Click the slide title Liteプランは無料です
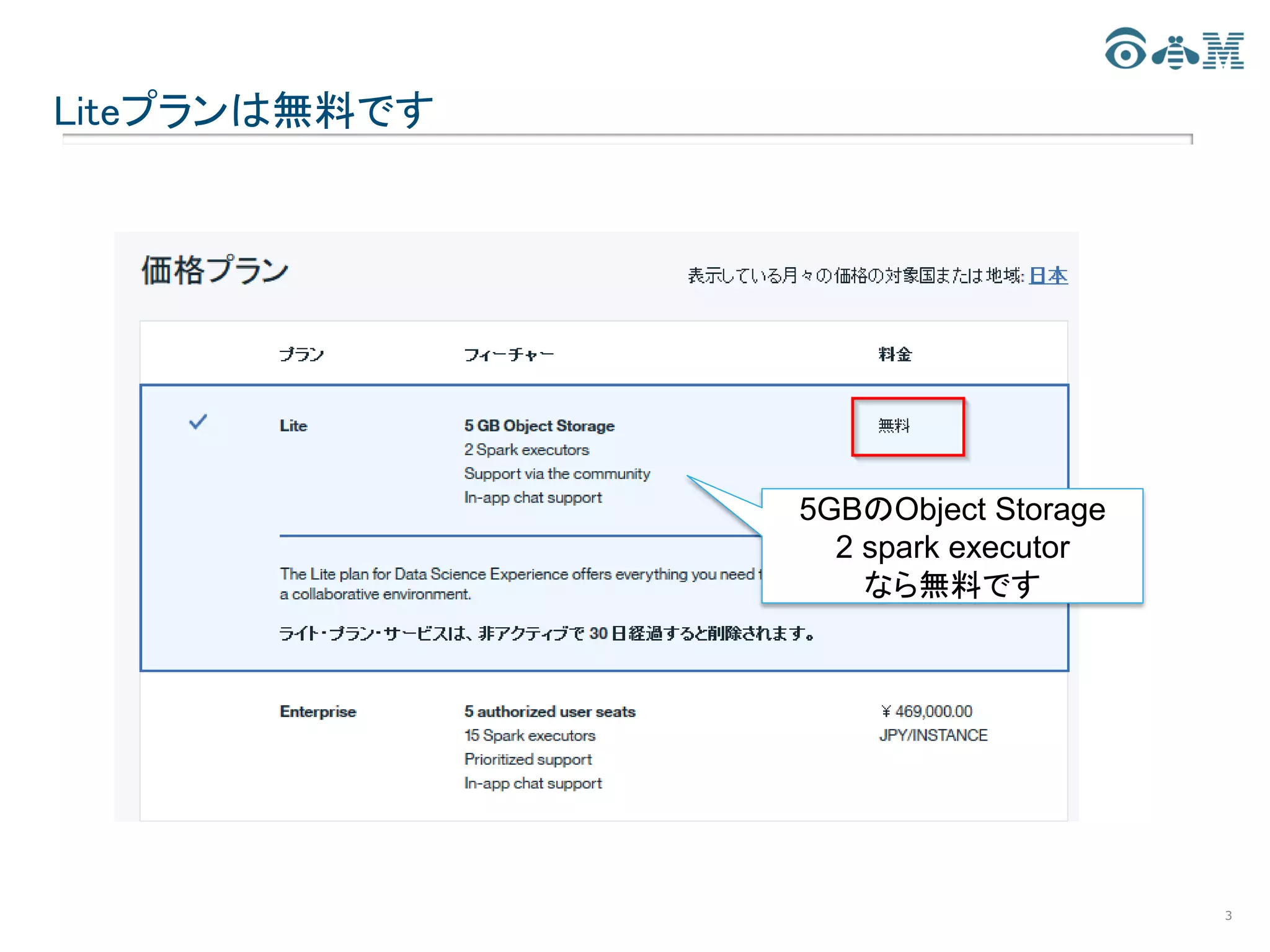This screenshot has width=1270, height=952. [244, 110]
